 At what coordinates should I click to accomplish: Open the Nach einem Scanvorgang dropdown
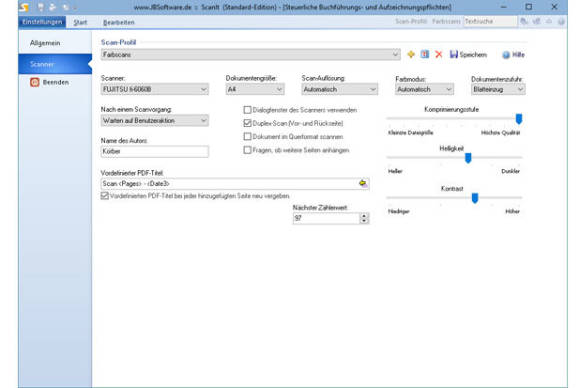(x=155, y=121)
